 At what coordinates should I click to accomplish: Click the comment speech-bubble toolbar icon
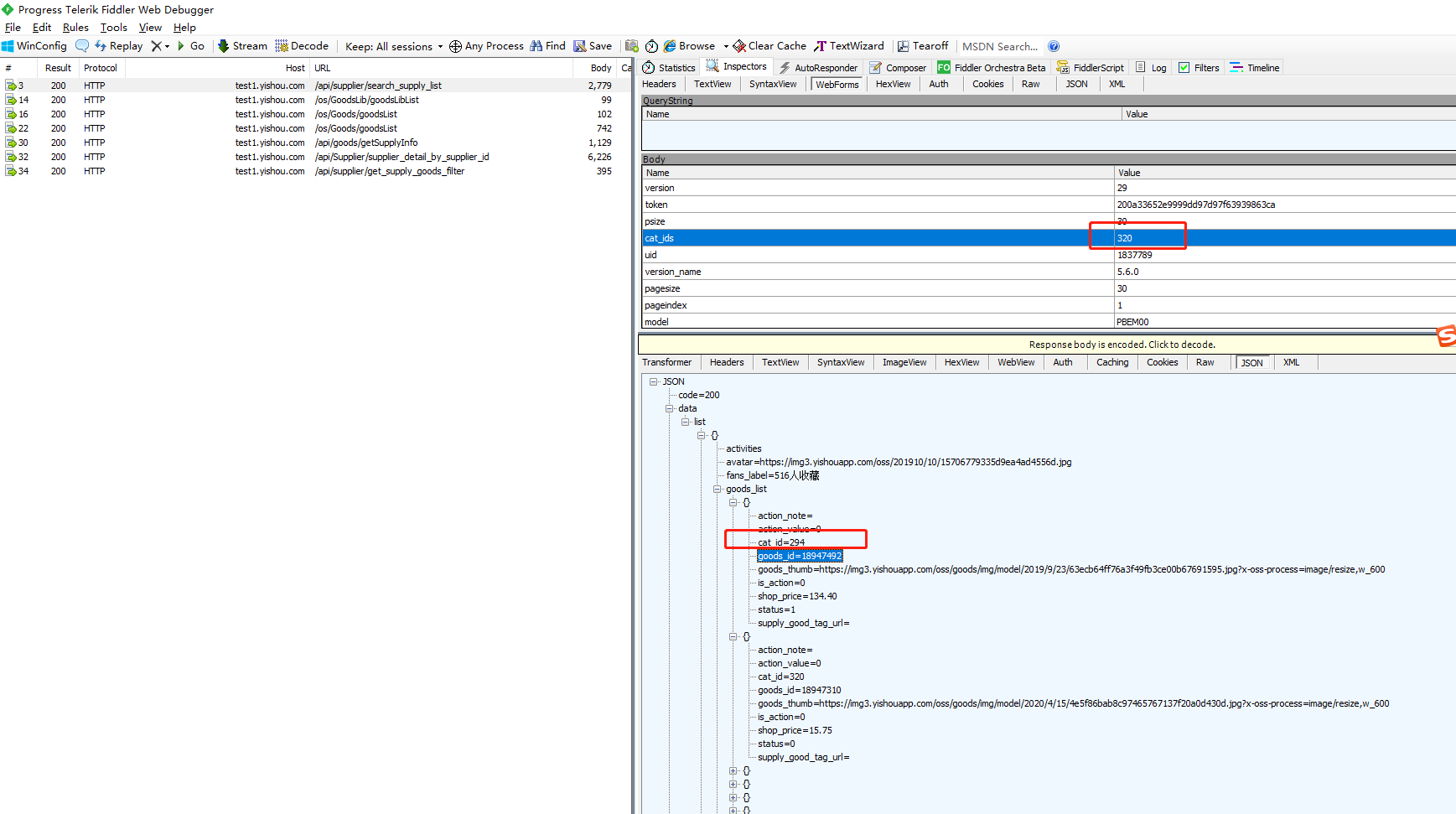pyautogui.click(x=81, y=46)
